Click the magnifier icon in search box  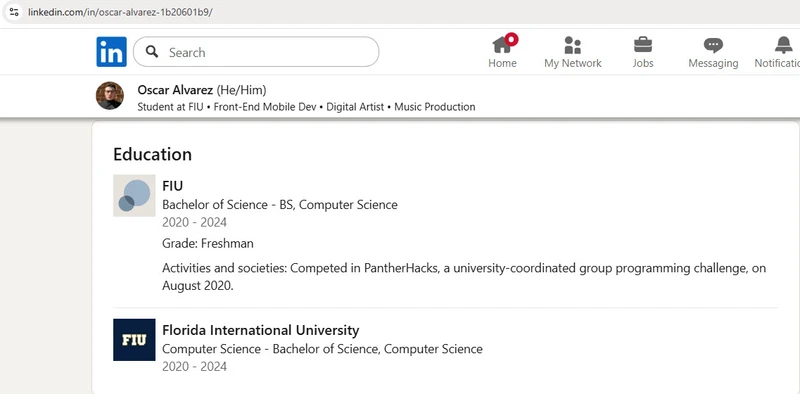152,52
